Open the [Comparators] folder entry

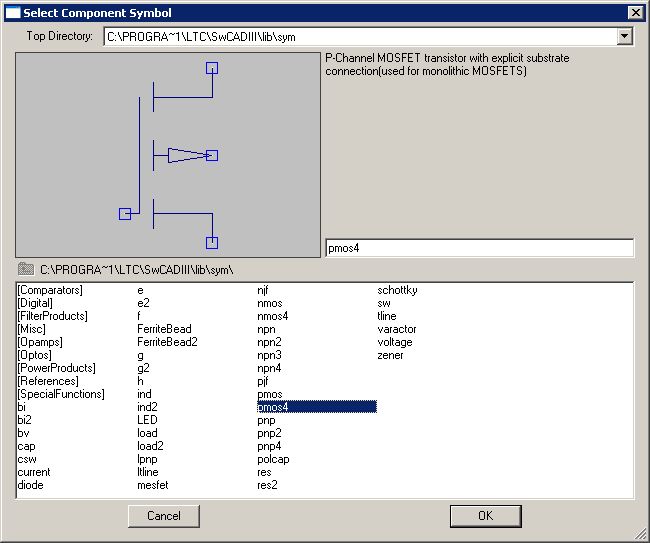pos(50,290)
